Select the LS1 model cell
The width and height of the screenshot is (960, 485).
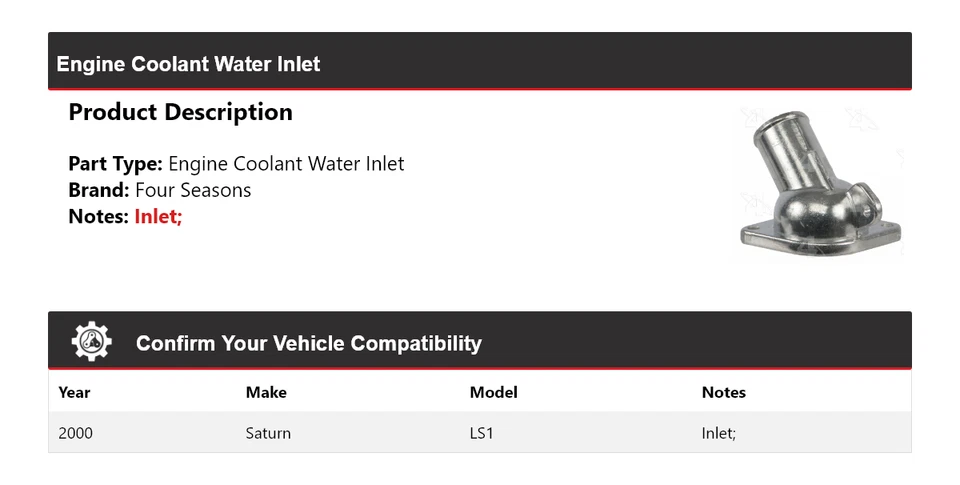[x=482, y=433]
